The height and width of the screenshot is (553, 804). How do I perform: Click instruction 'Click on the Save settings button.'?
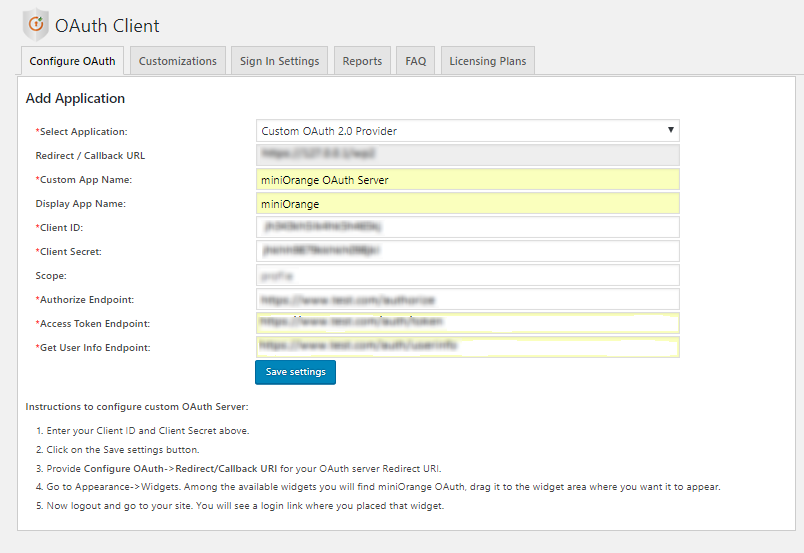coord(123,450)
